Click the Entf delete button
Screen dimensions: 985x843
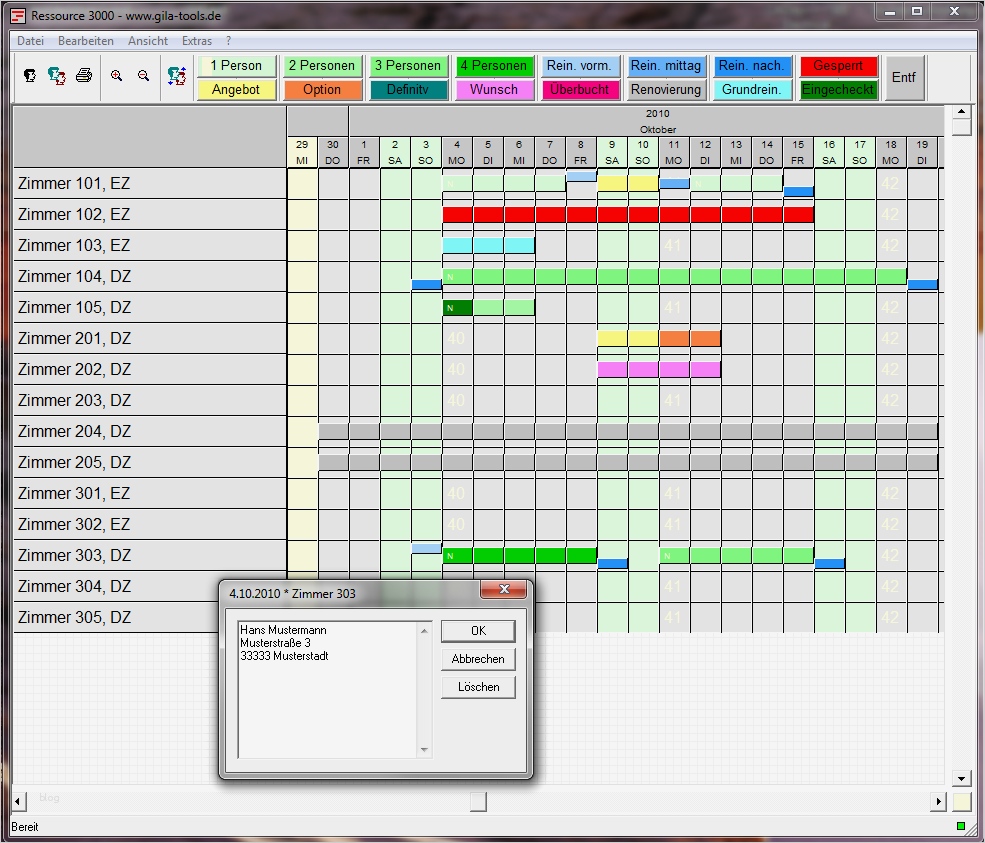click(x=904, y=78)
